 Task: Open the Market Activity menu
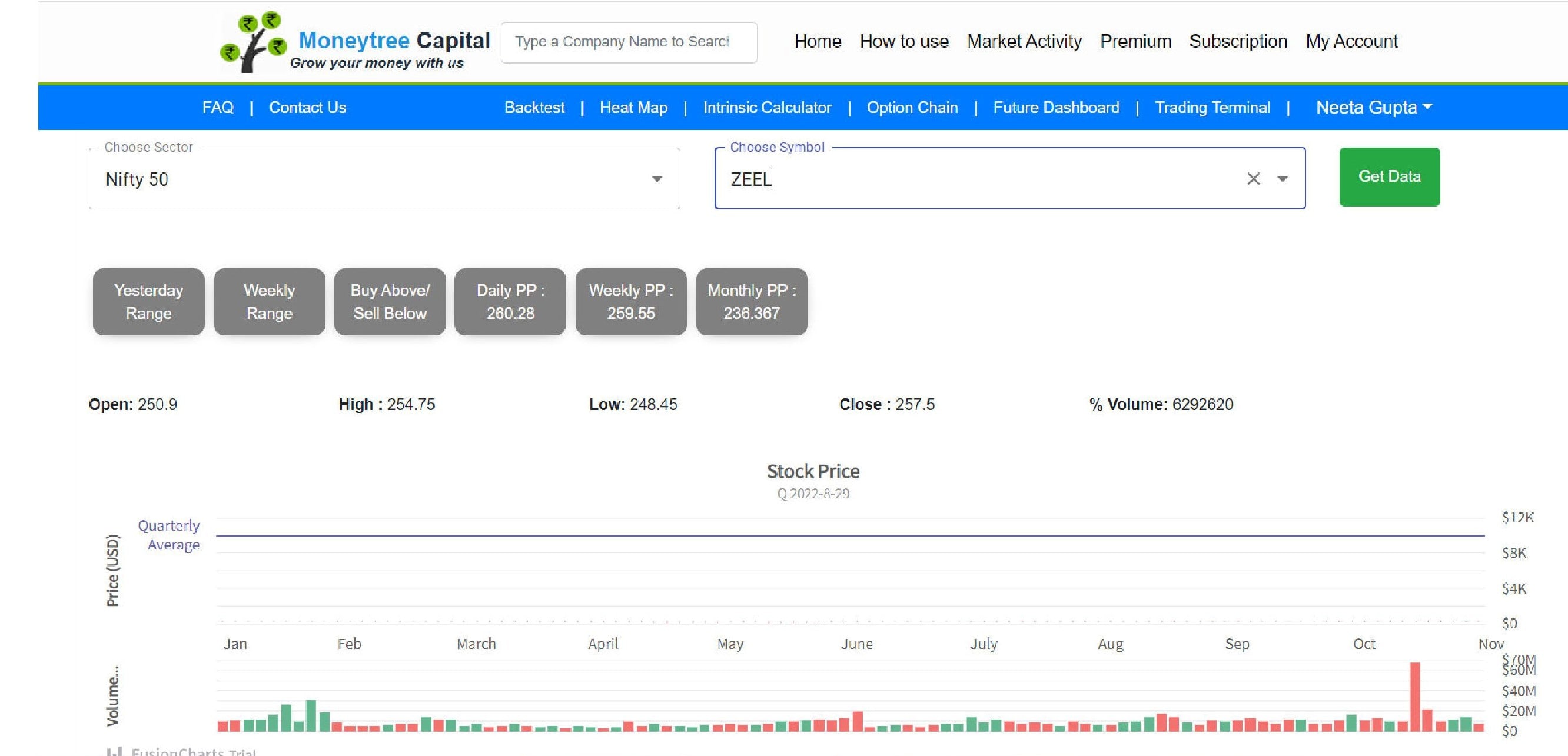pos(1024,41)
